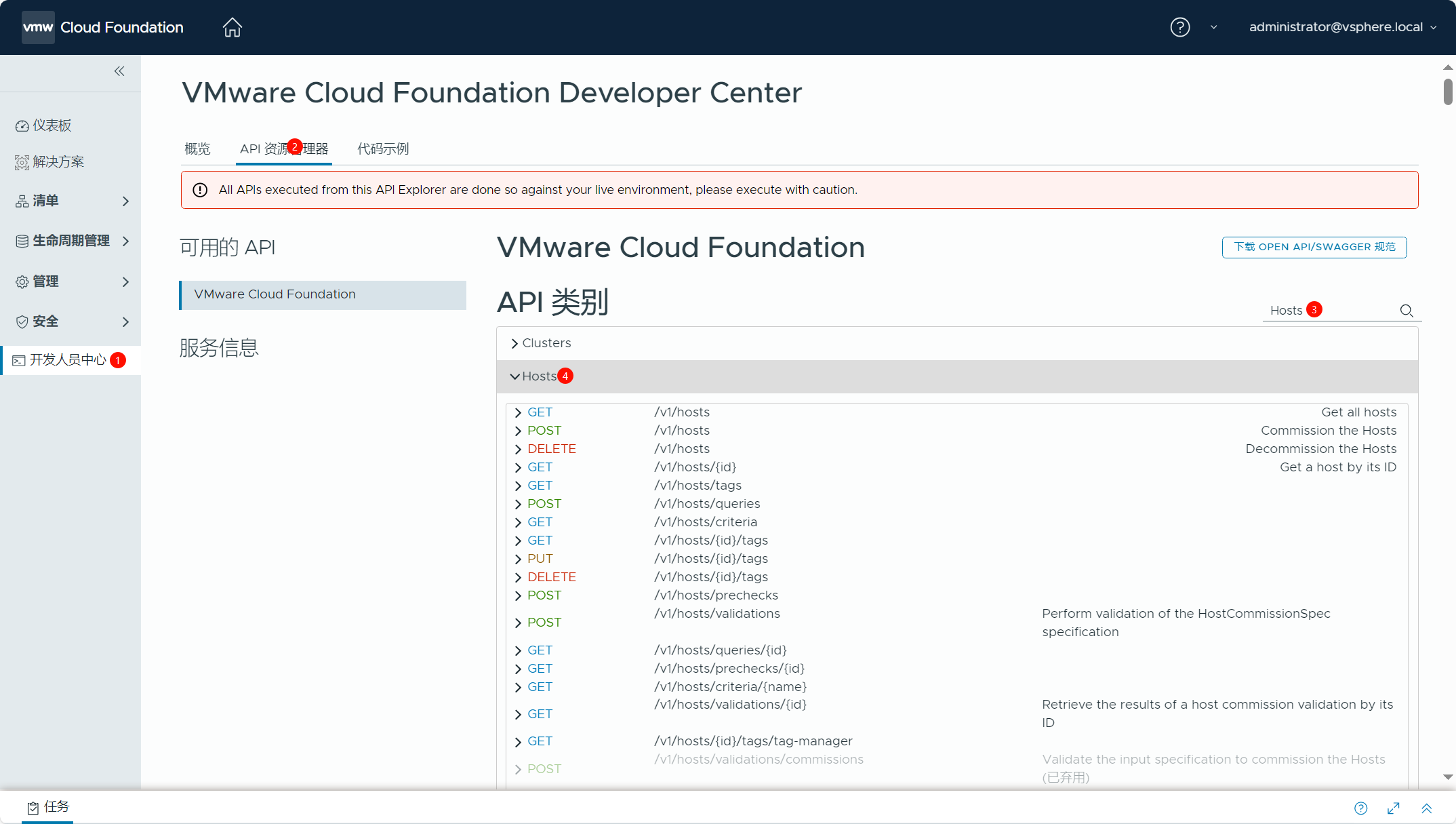The height and width of the screenshot is (824, 1456).
Task: Open the help question mark icon
Action: (1179, 27)
